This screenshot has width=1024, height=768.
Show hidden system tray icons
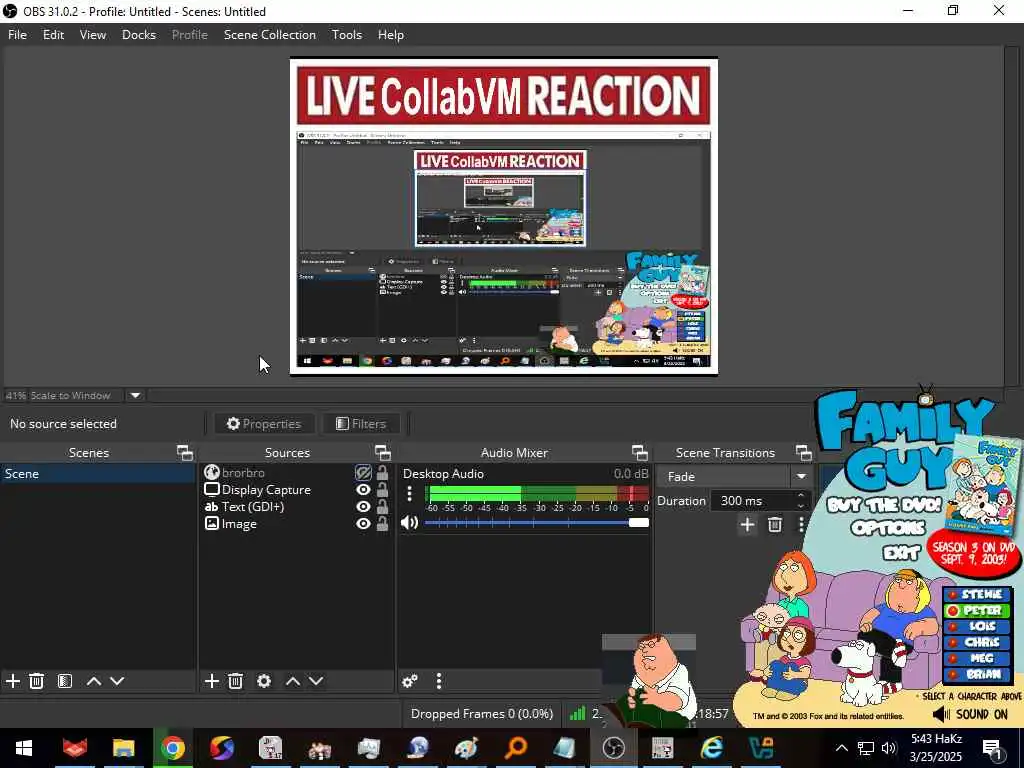pos(842,748)
